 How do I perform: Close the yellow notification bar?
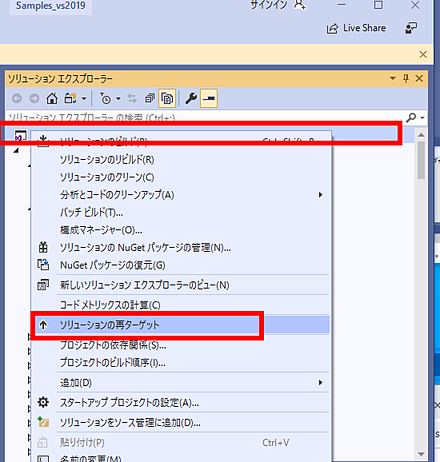(423, 54)
